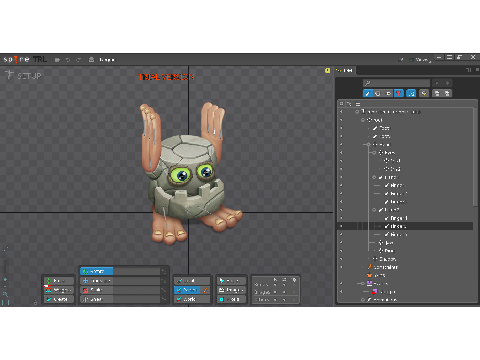Viewport: 480px width, 360px height.
Task: Select the Rotate transform tool
Action: point(97,272)
